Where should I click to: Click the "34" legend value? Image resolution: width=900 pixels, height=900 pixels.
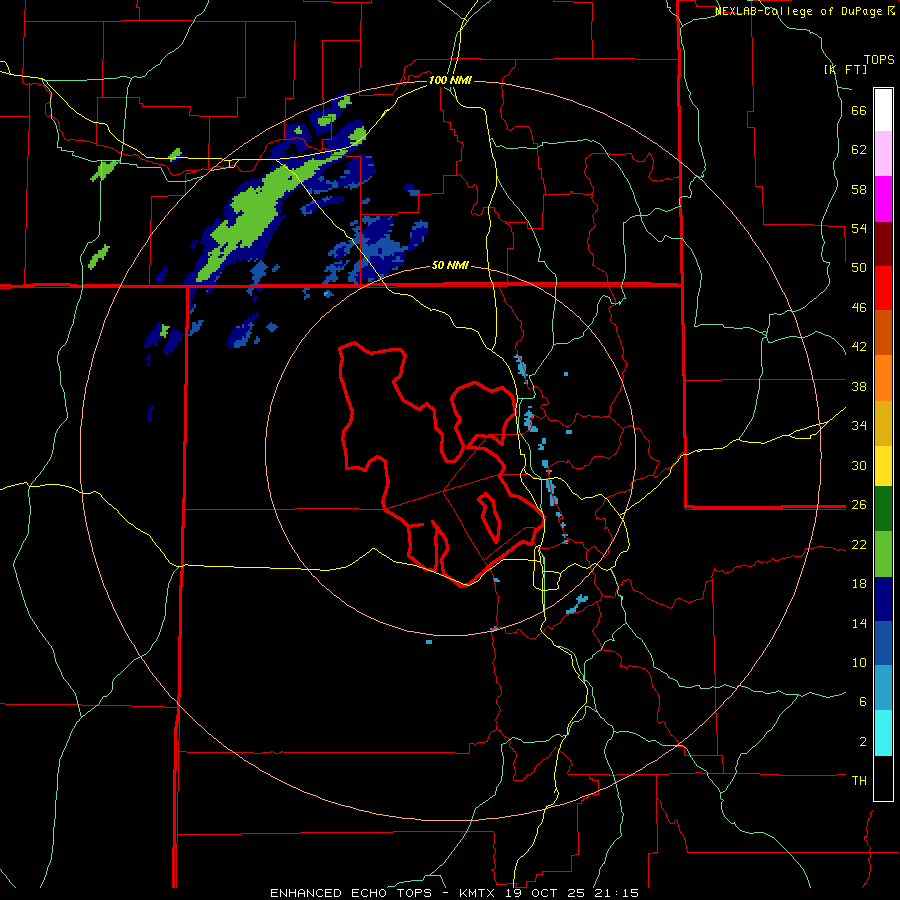coord(859,426)
